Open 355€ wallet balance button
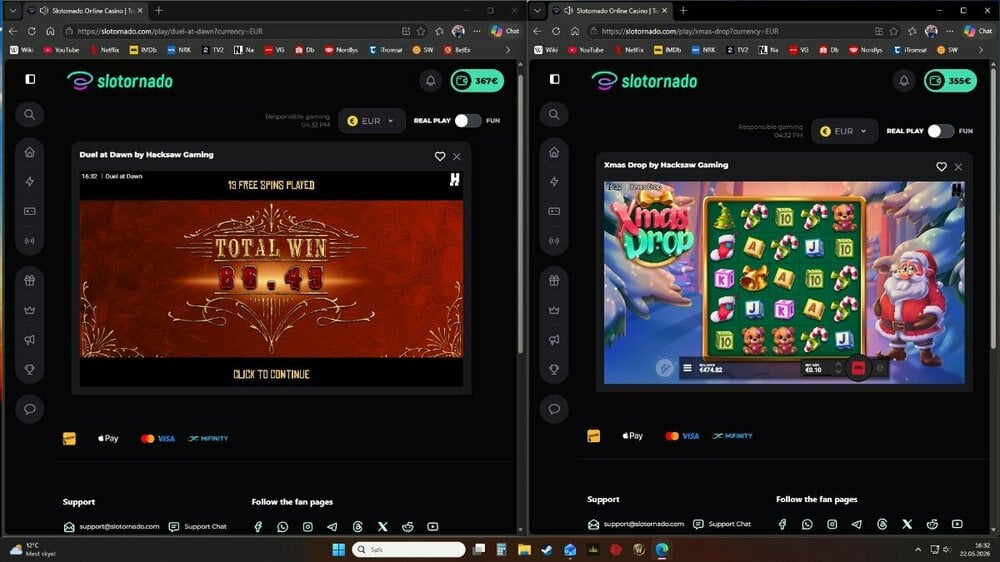Image resolution: width=1000 pixels, height=562 pixels. coord(950,81)
